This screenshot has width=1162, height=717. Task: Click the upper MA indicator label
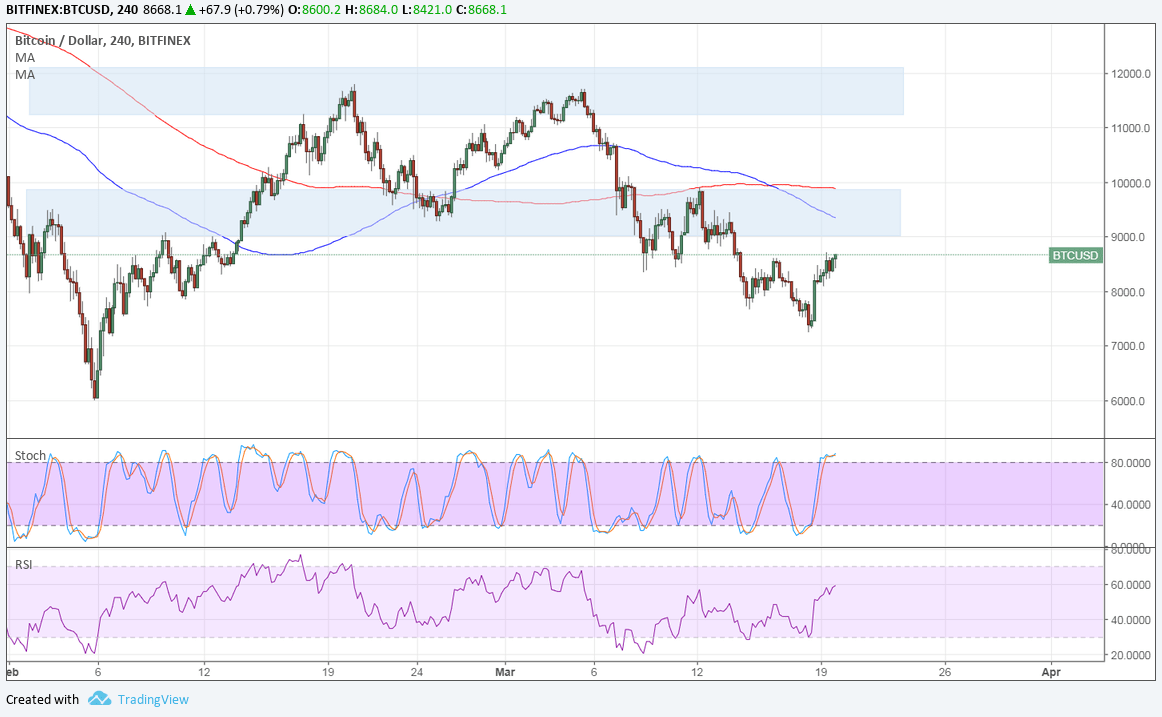pos(25,58)
